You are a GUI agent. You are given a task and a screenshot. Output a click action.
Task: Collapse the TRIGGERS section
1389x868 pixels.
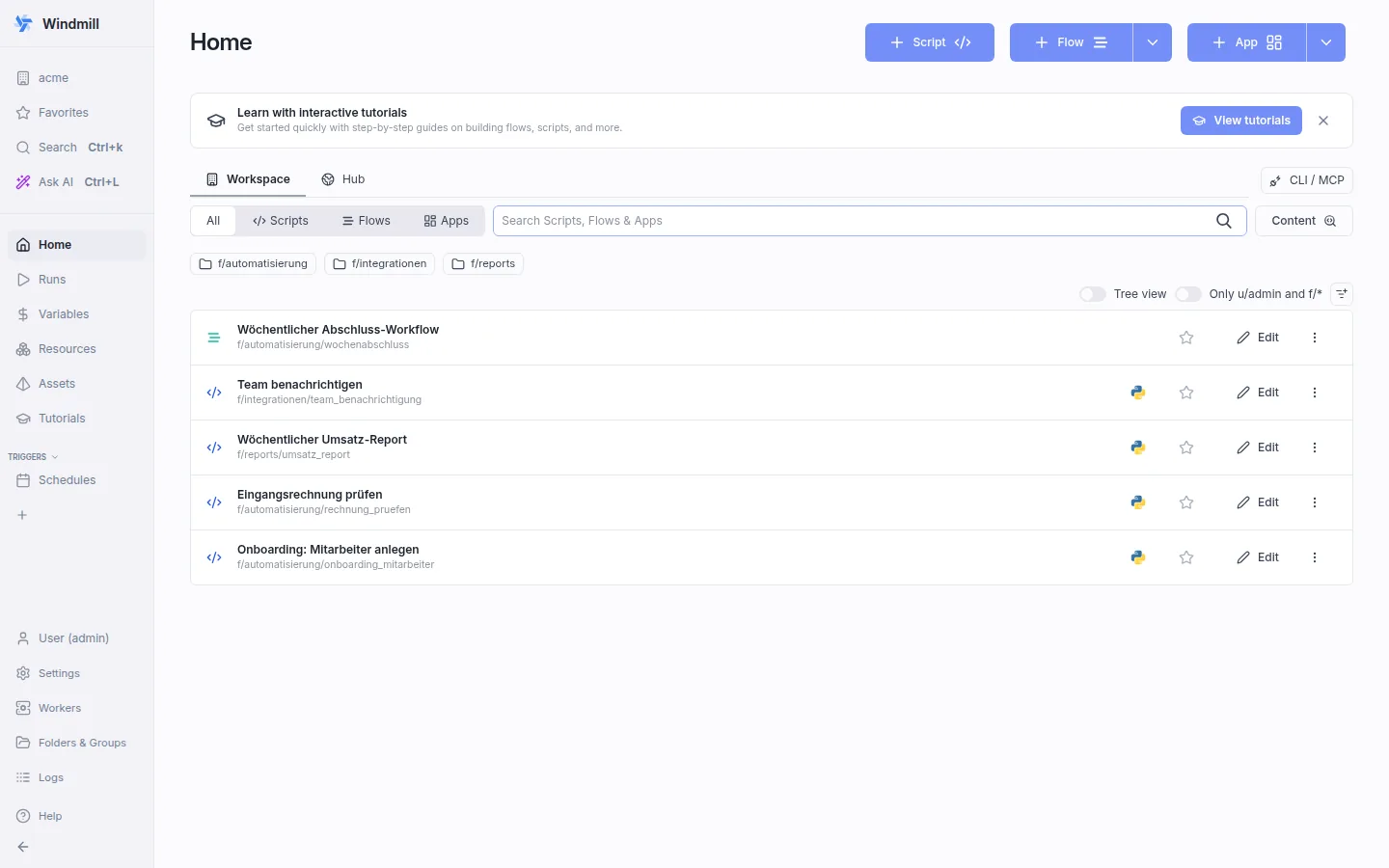click(33, 457)
